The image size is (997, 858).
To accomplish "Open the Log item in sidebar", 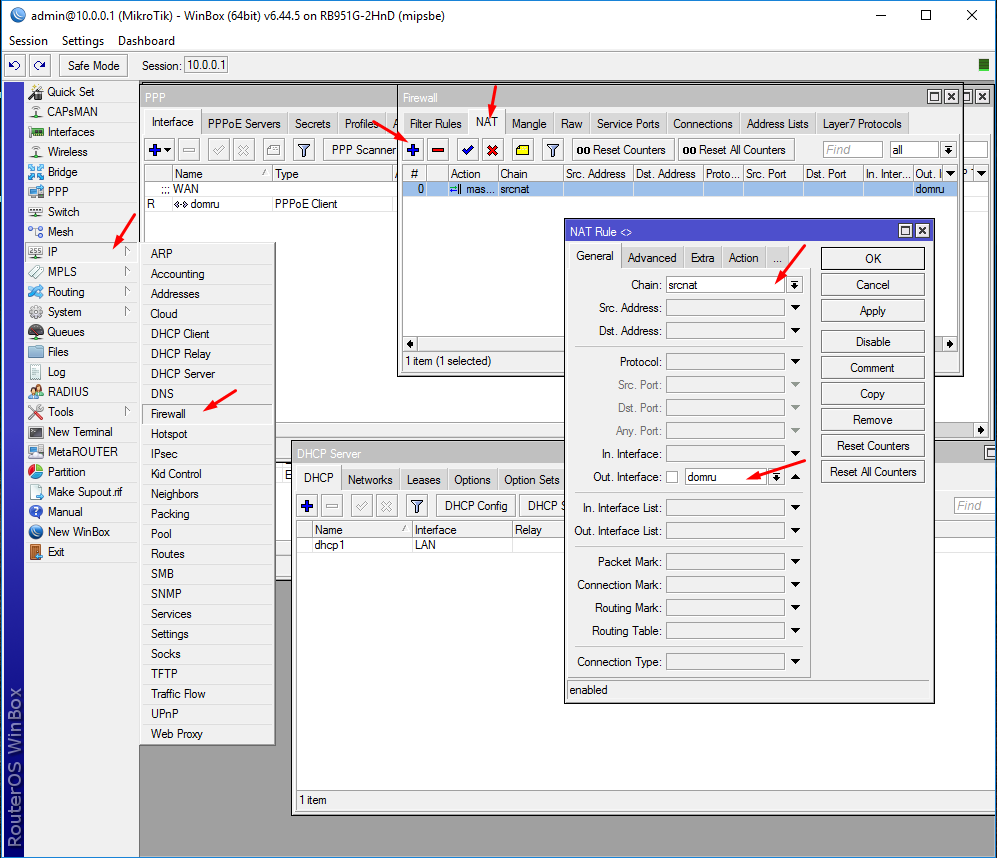I will 57,372.
